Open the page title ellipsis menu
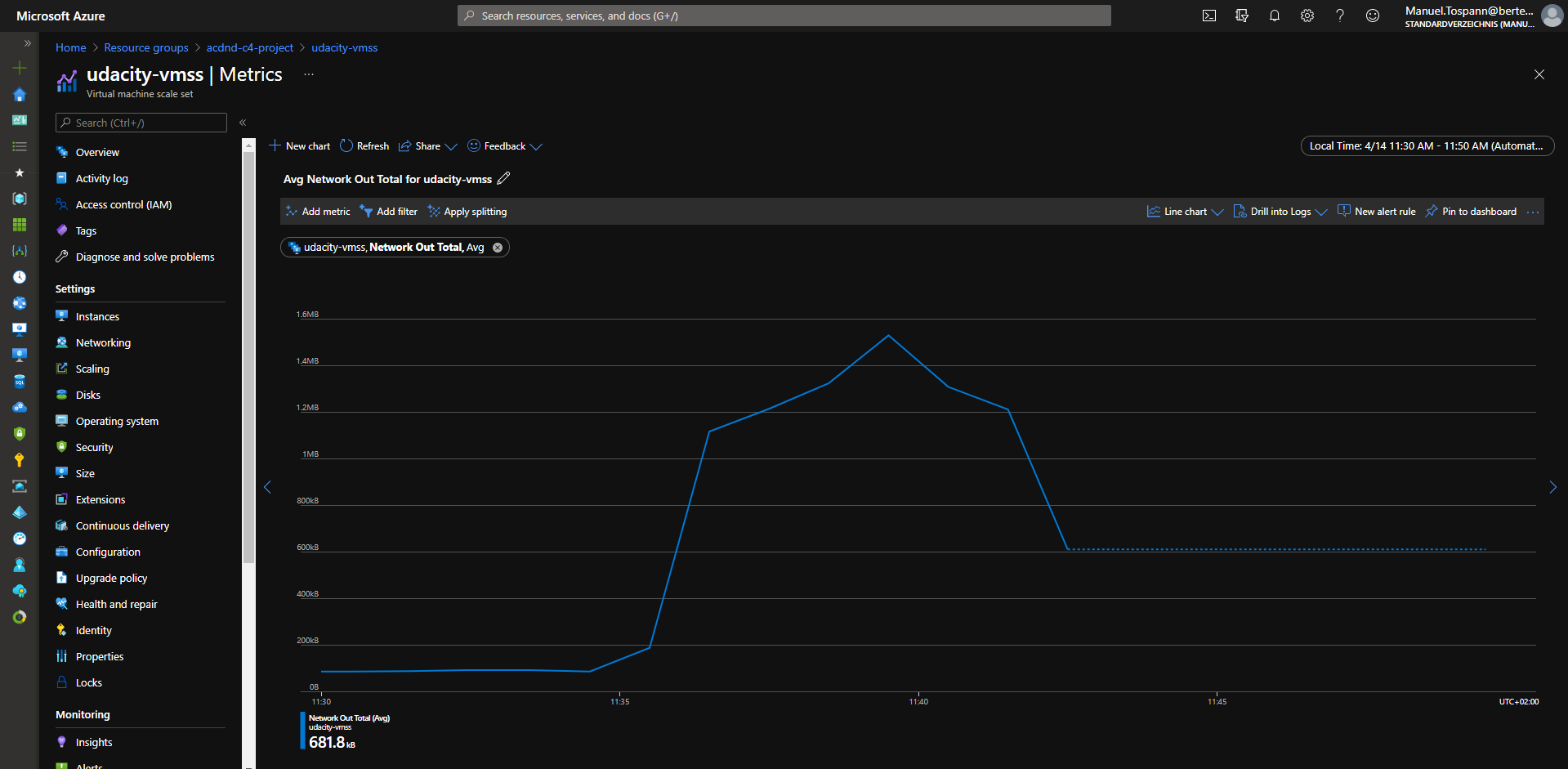1568x769 pixels. (309, 74)
